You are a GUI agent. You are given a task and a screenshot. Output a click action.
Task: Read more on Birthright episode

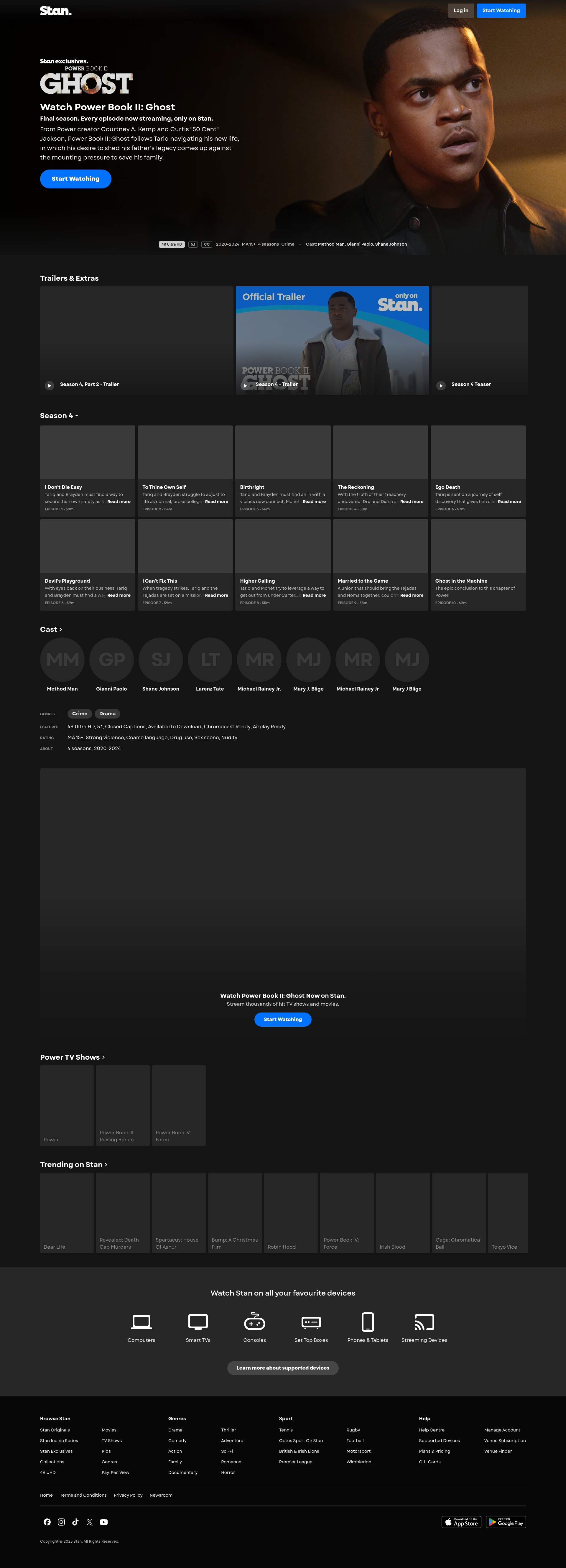pos(314,502)
